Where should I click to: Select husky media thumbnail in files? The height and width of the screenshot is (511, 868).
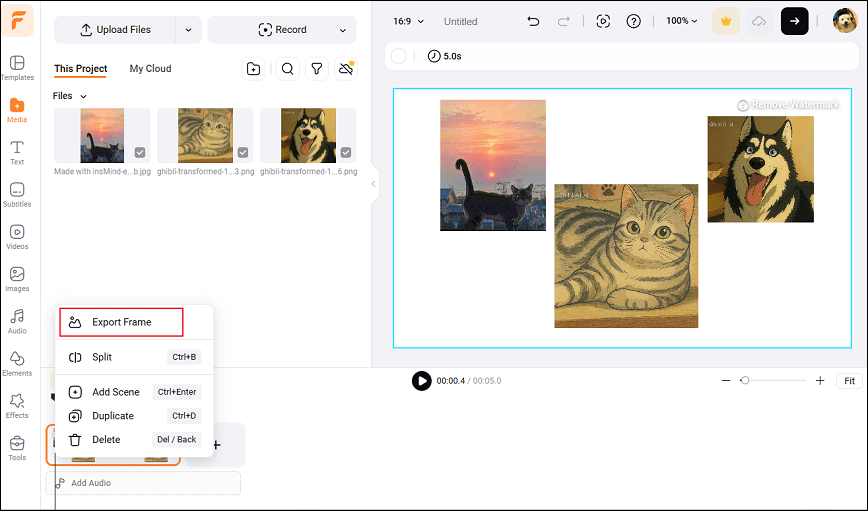pos(308,135)
